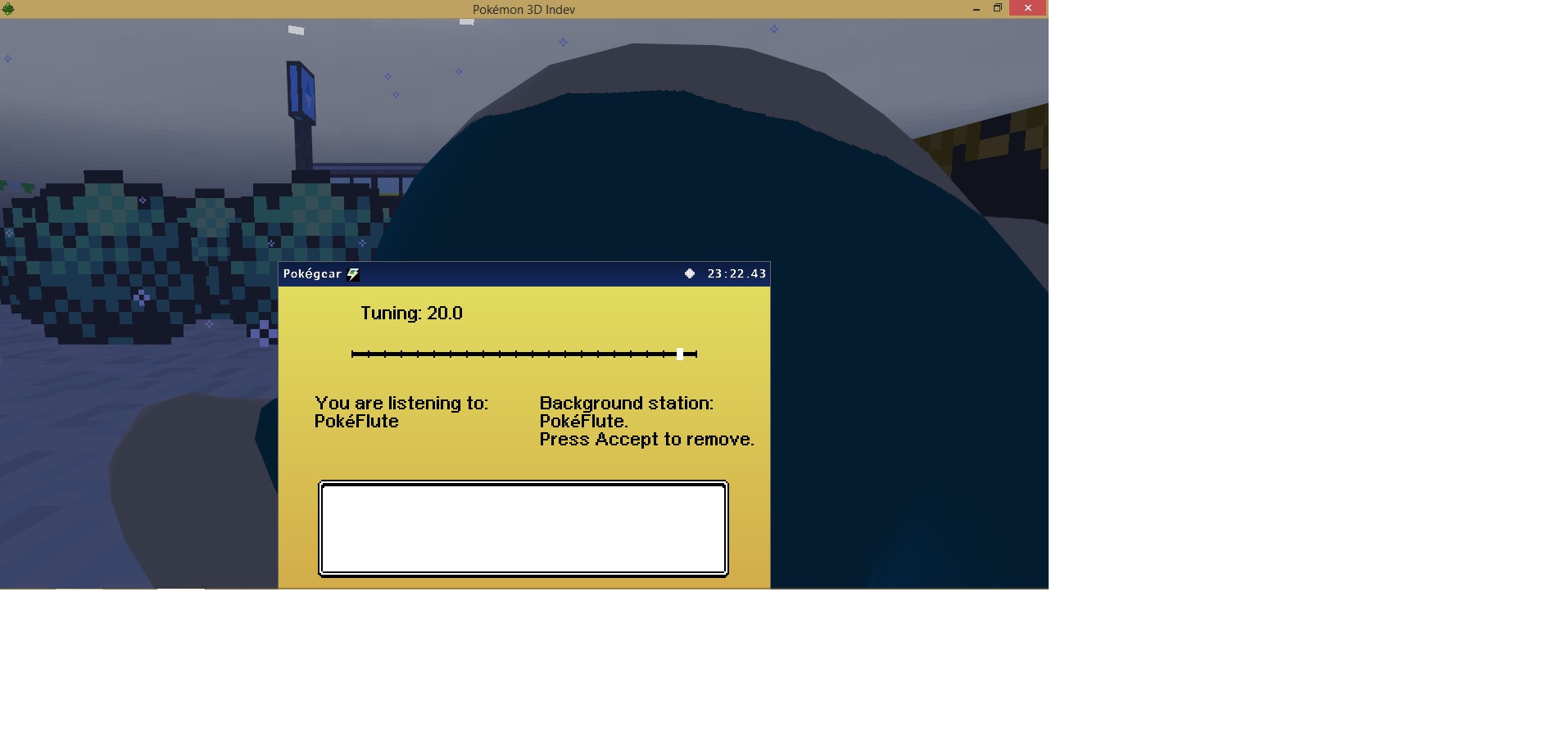This screenshot has height=745, width=1568.
Task: Click the left end of the tuning track
Action: [x=354, y=354]
